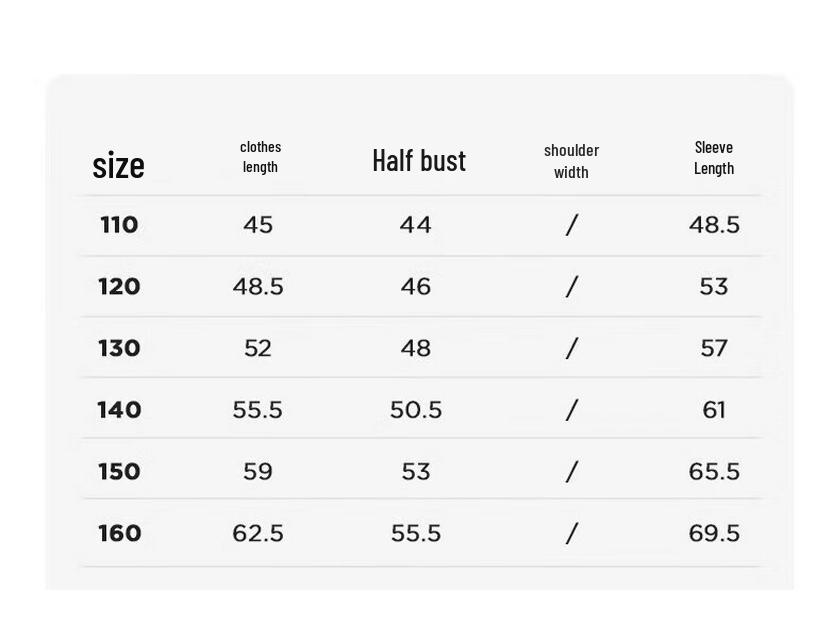Click the size 160 row label
This screenshot has width=840, height=630.
tap(119, 533)
